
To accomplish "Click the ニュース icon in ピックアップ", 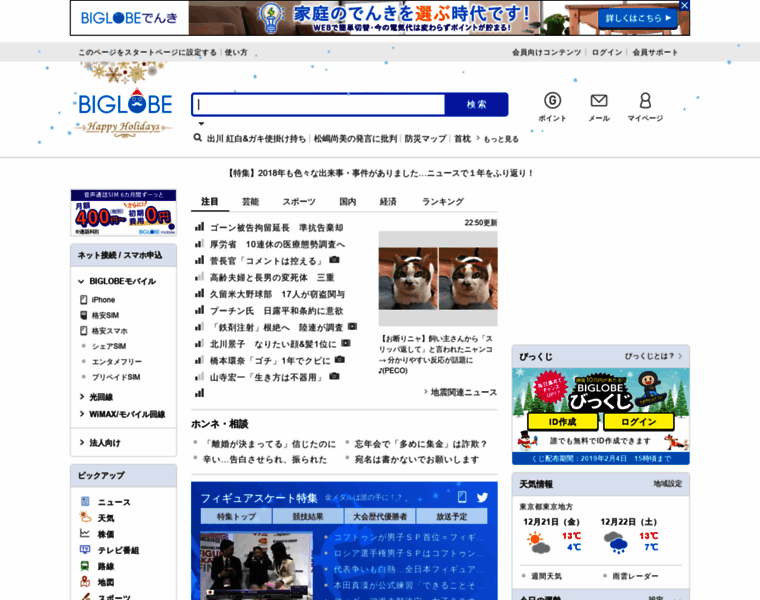I will point(85,502).
